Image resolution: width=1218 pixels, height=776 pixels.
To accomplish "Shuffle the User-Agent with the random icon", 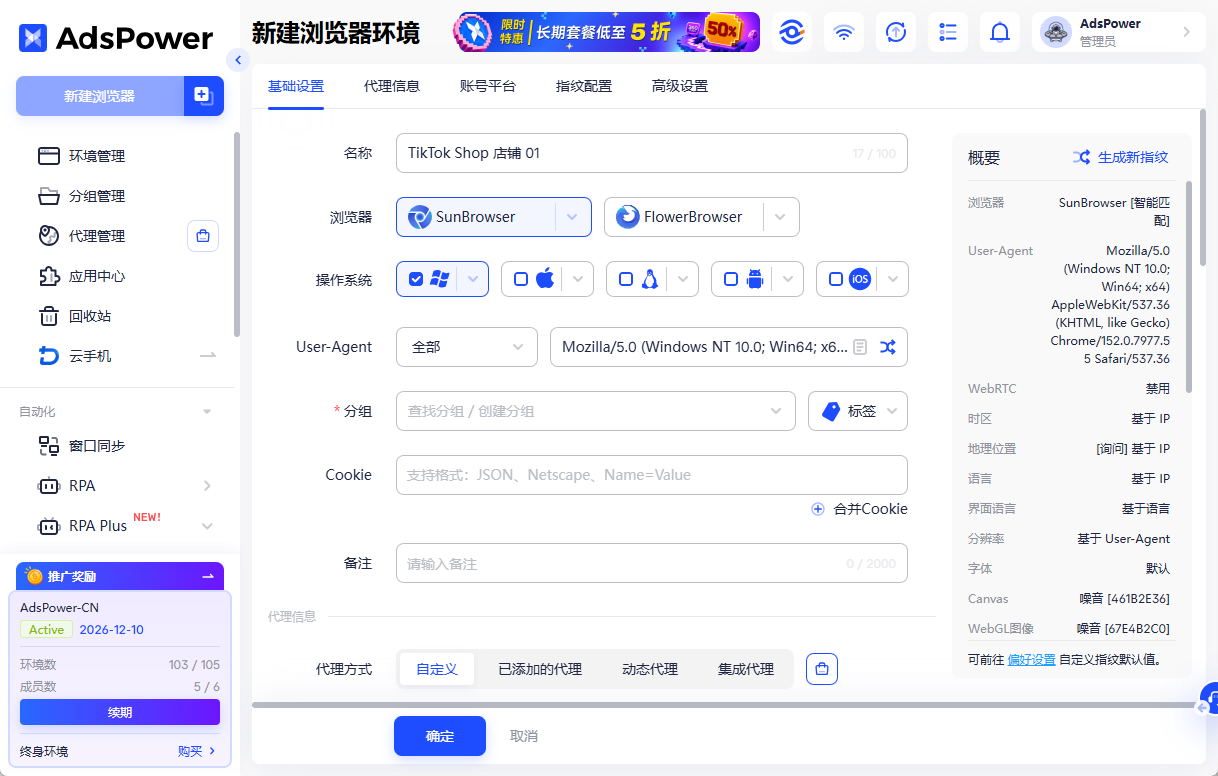I will pos(888,347).
